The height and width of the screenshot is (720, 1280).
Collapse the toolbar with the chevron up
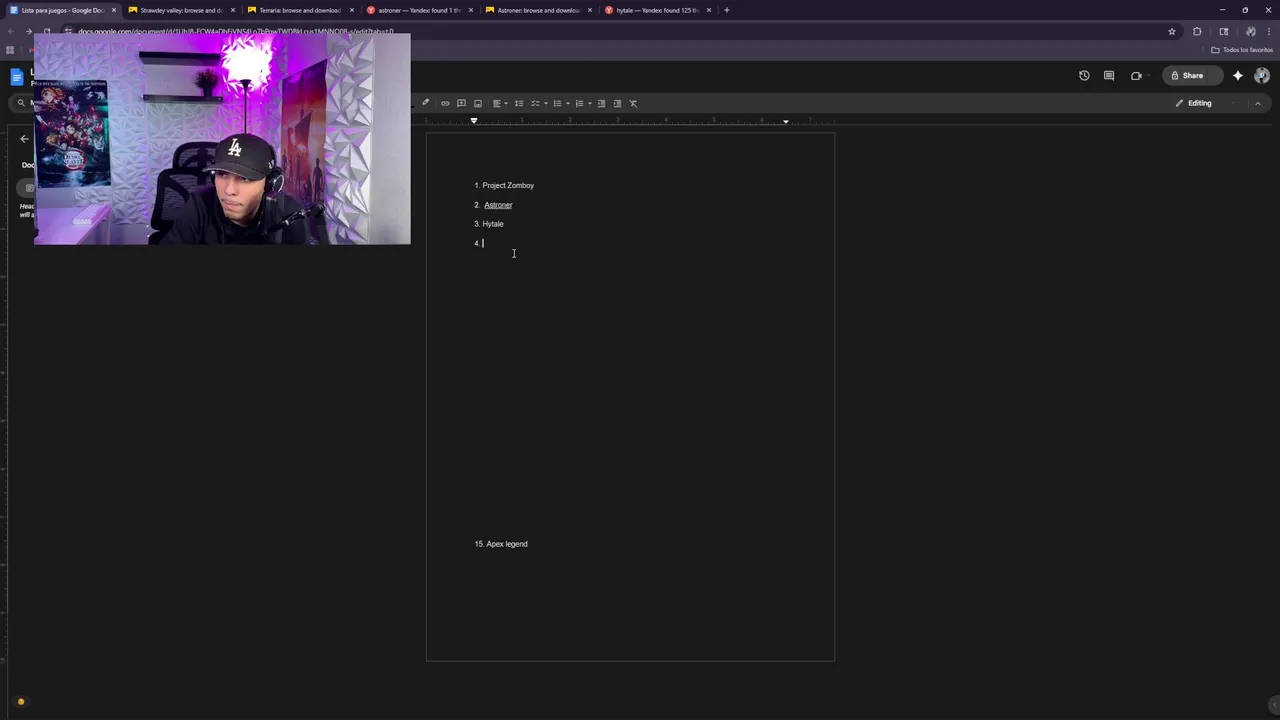click(x=1258, y=103)
